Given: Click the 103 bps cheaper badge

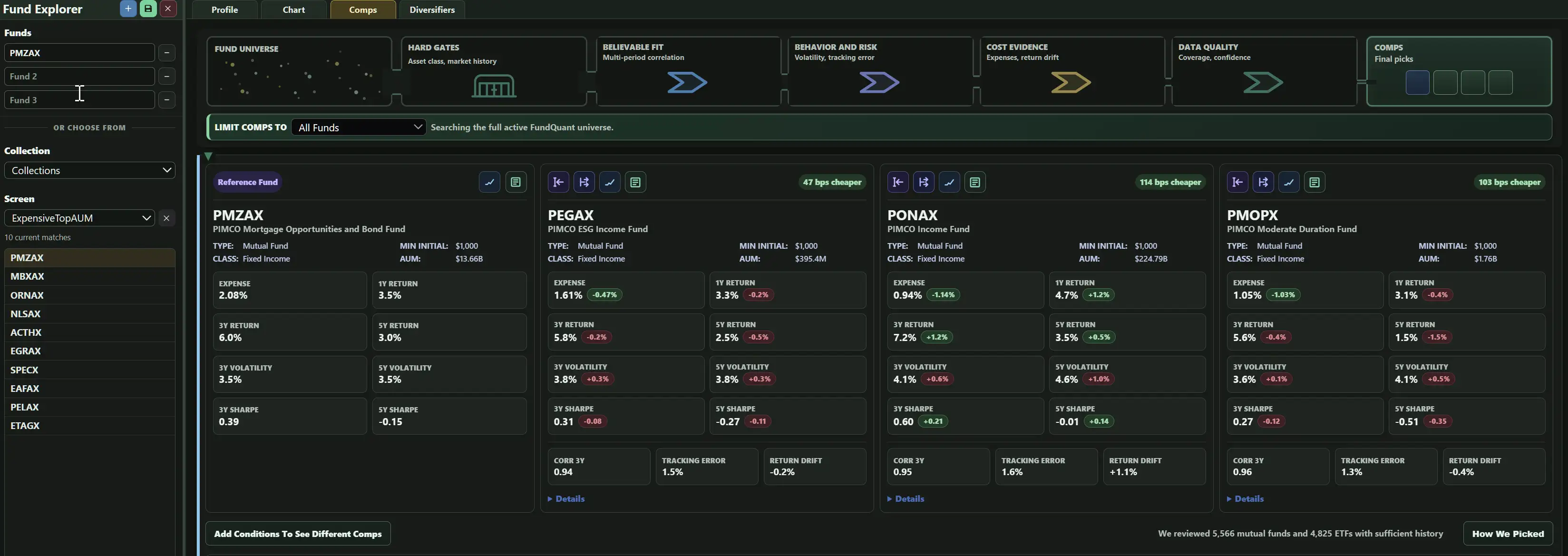Looking at the screenshot, I should click(1510, 182).
